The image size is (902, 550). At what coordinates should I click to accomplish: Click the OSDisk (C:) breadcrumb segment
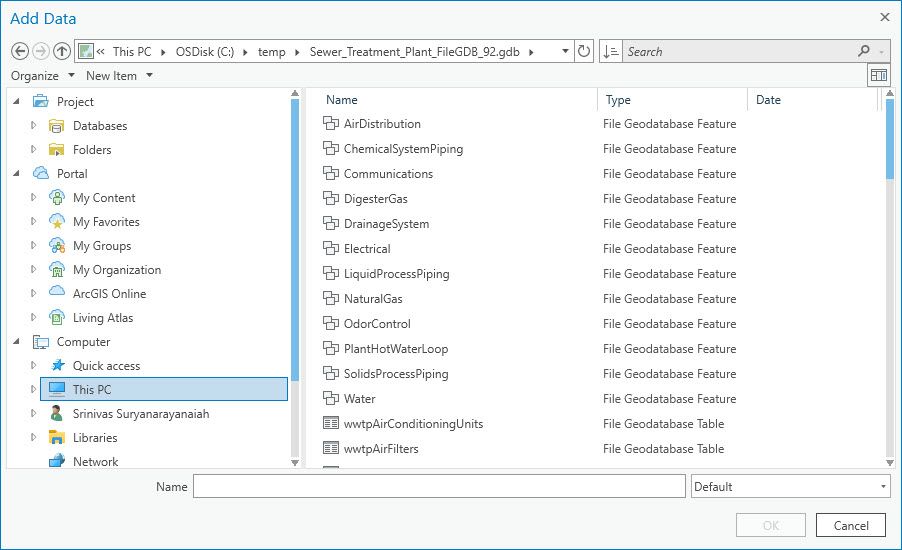205,52
